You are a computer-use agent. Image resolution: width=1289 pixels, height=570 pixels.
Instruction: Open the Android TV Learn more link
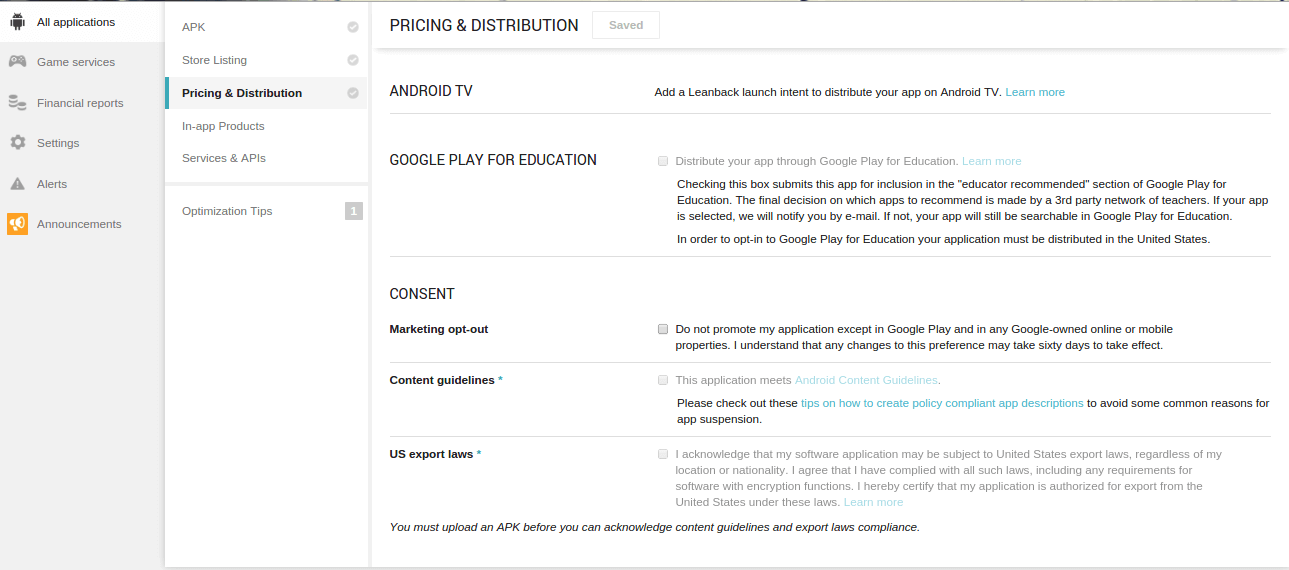pos(1035,92)
